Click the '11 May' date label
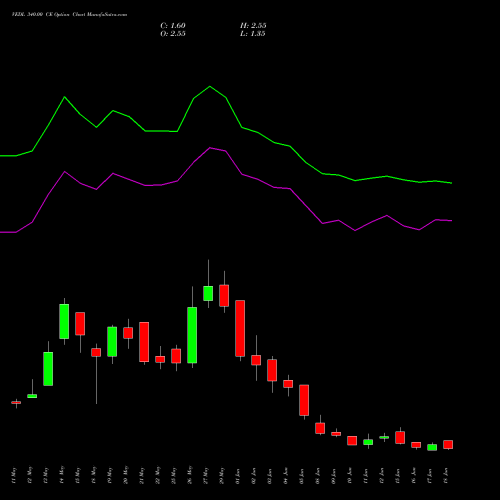Screen dimensions: 500x500 point(14,476)
